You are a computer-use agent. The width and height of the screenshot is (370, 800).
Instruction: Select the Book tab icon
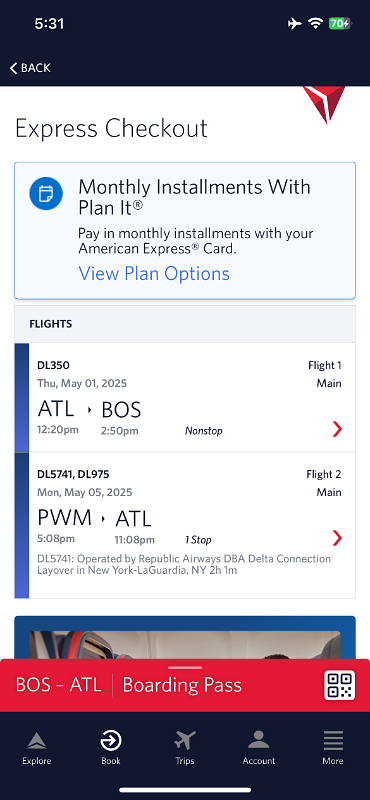click(111, 741)
